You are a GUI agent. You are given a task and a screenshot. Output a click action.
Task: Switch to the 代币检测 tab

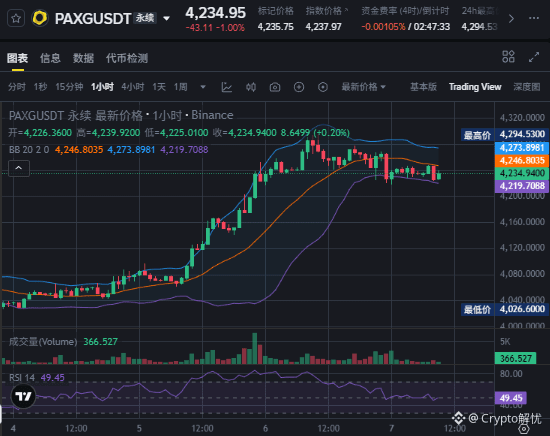127,58
